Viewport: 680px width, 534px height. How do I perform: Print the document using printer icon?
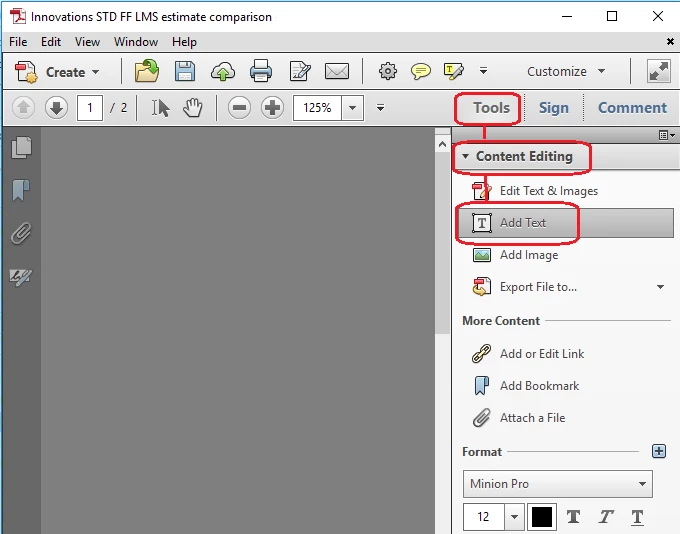(x=261, y=71)
